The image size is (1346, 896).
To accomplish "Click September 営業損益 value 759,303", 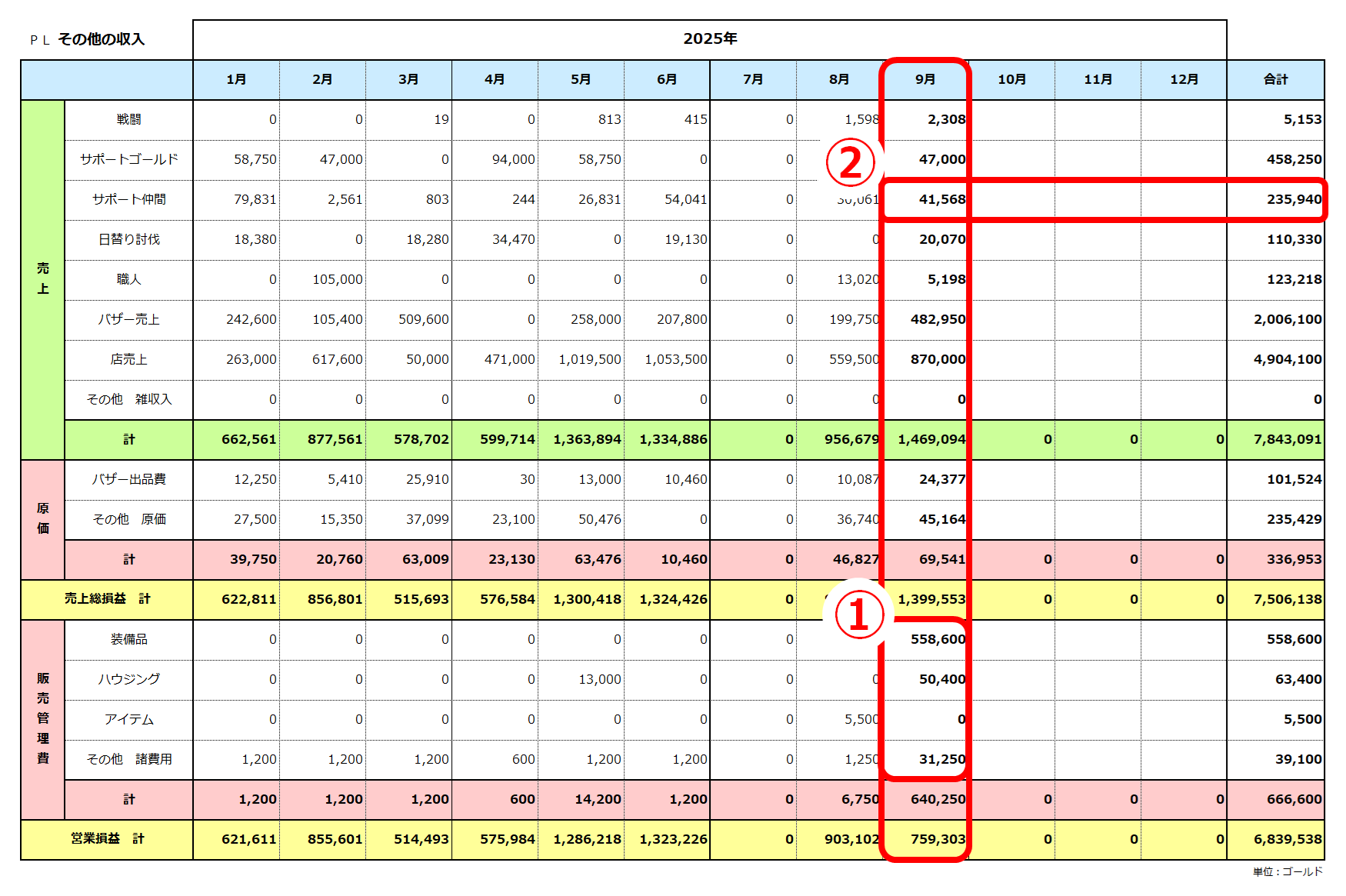I will [937, 839].
